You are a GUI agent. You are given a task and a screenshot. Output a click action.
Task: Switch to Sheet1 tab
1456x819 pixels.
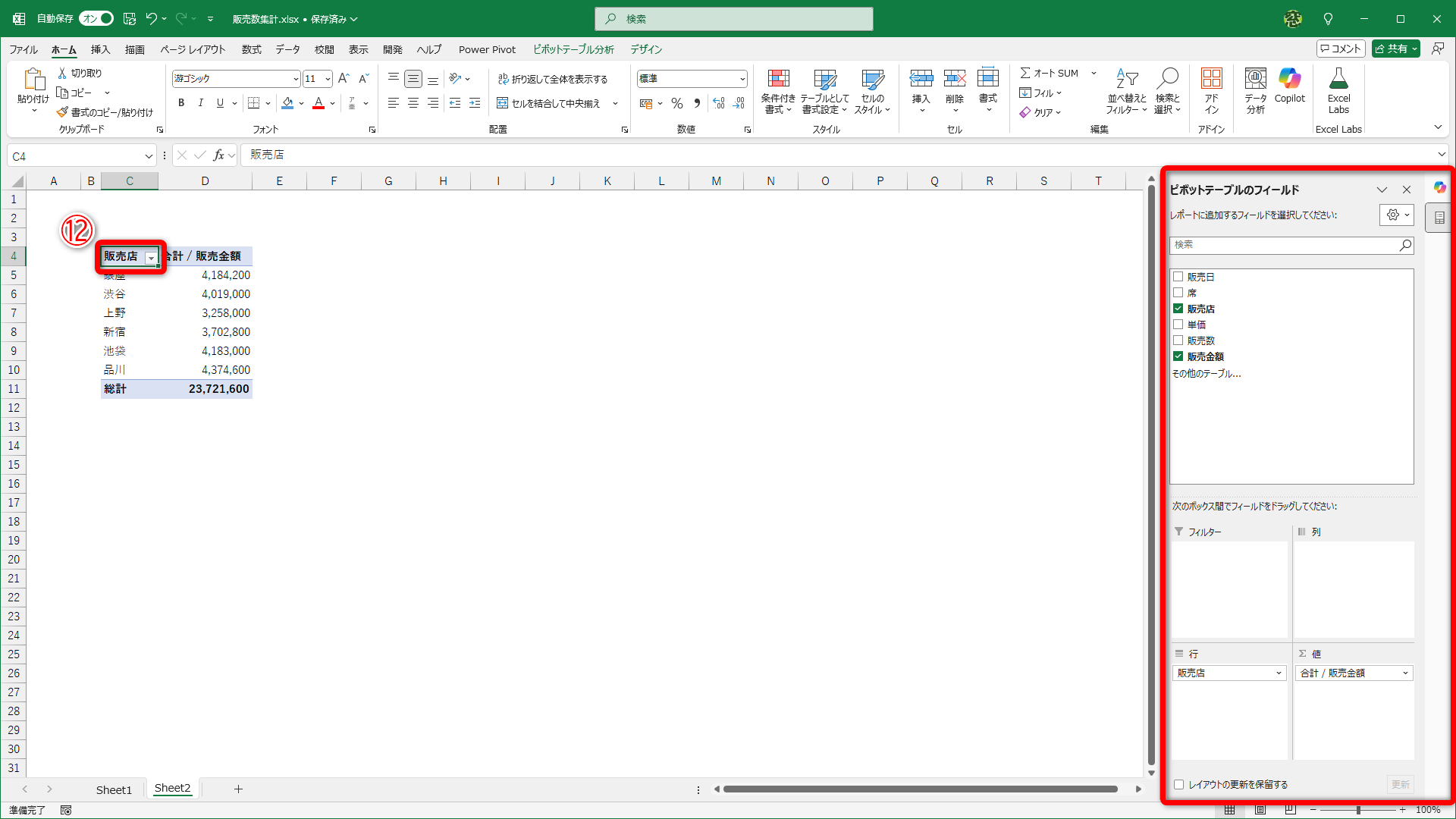click(114, 789)
